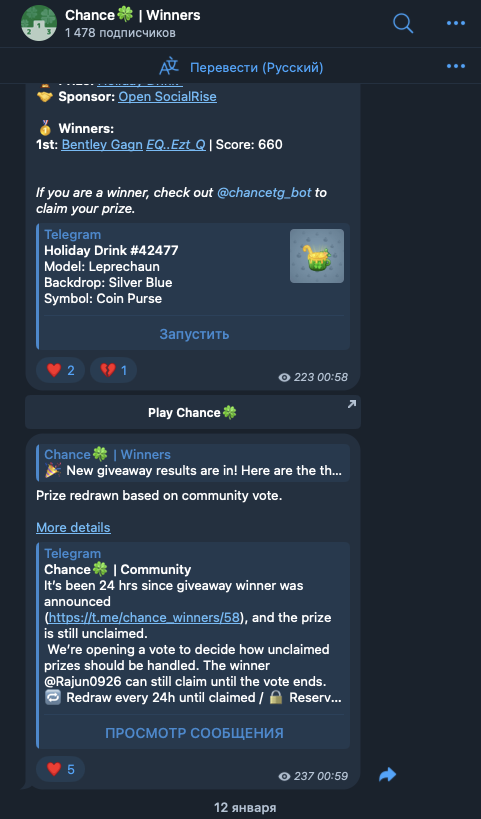Click the Play Chance button
The width and height of the screenshot is (481, 819).
click(193, 413)
